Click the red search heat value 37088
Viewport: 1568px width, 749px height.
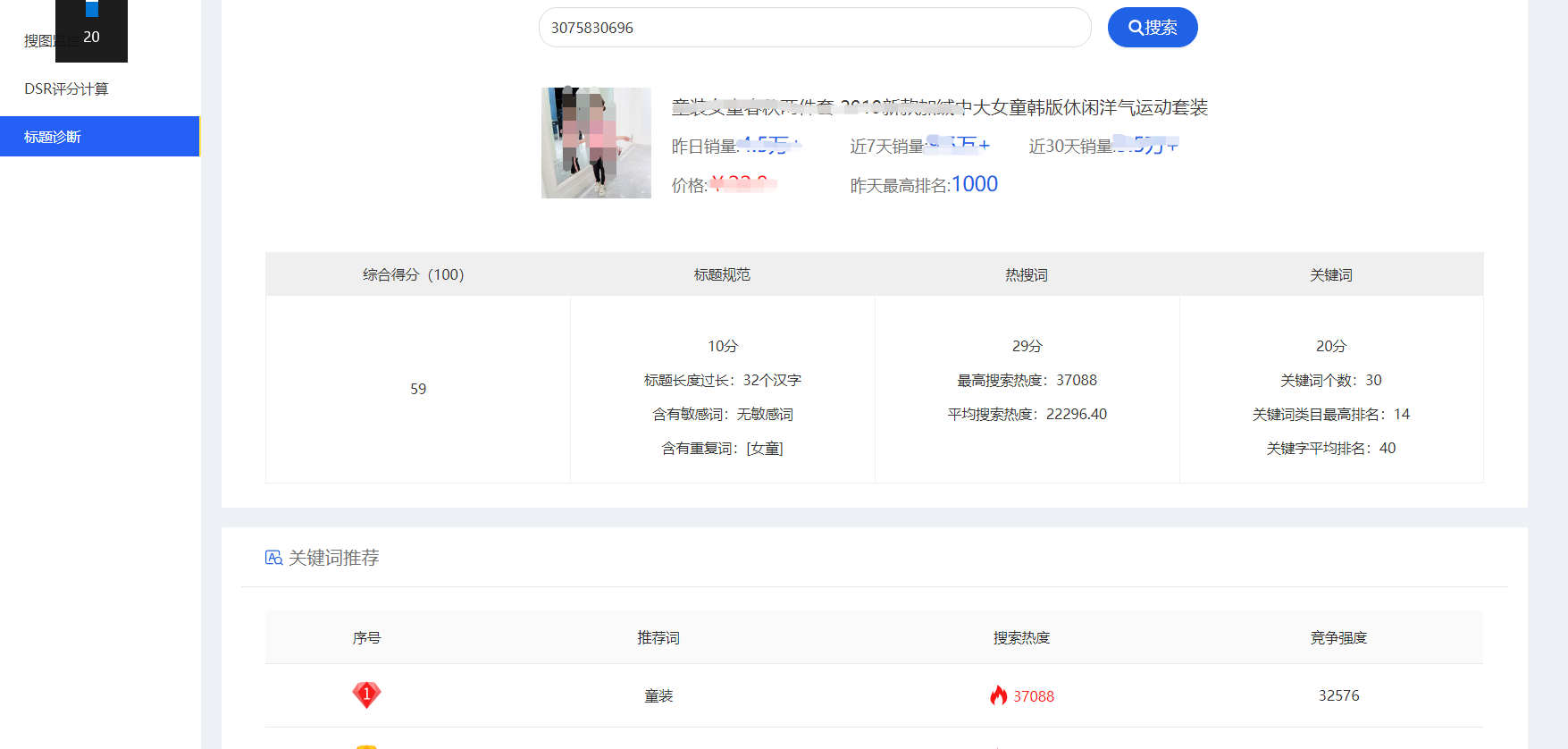click(1034, 696)
